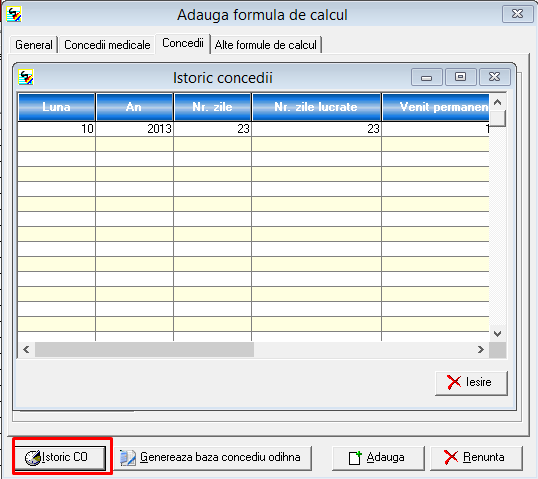538x479 pixels.
Task: Open the Concedii medicale tab
Action: 107,45
